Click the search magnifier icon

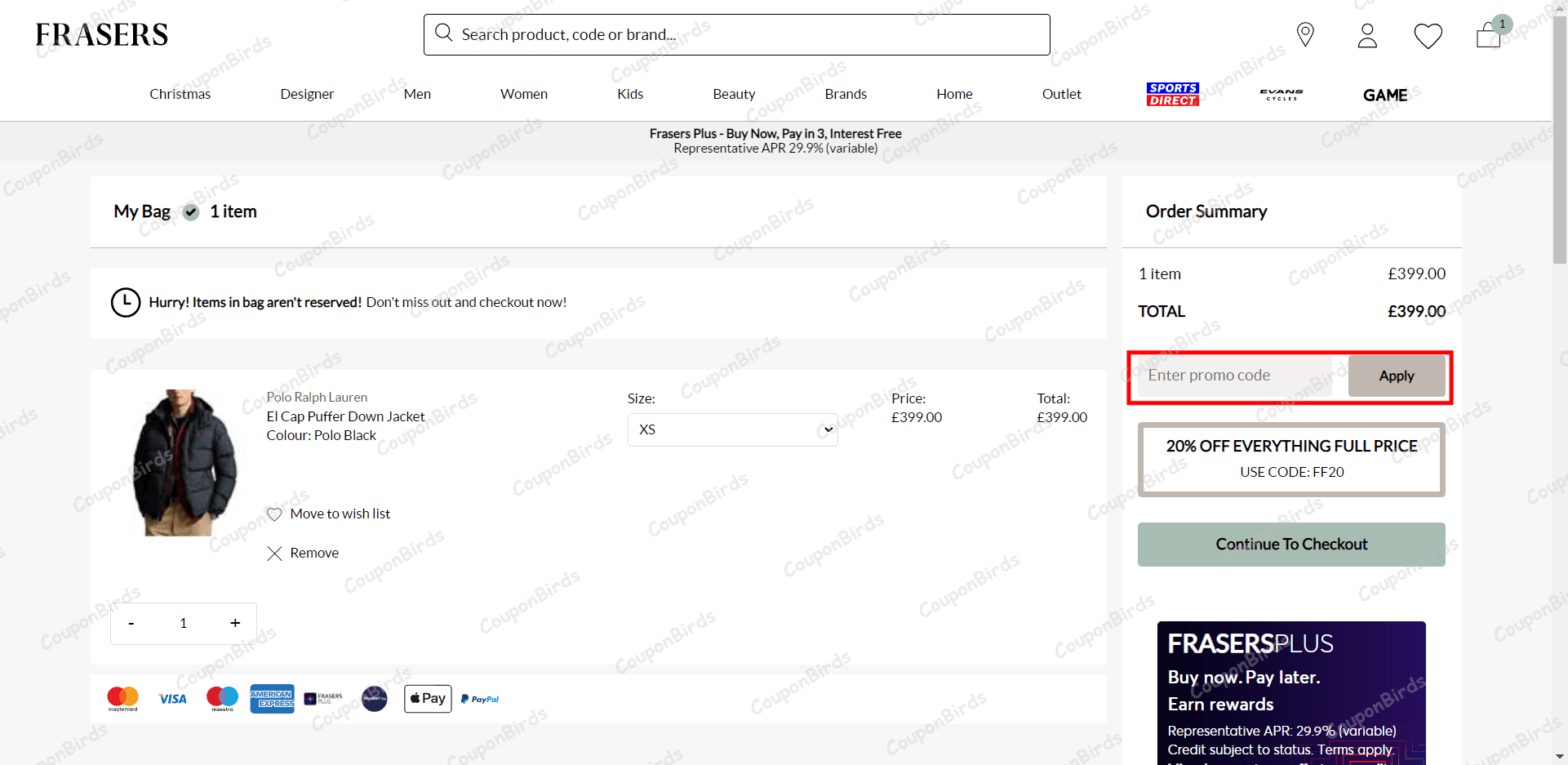(443, 33)
